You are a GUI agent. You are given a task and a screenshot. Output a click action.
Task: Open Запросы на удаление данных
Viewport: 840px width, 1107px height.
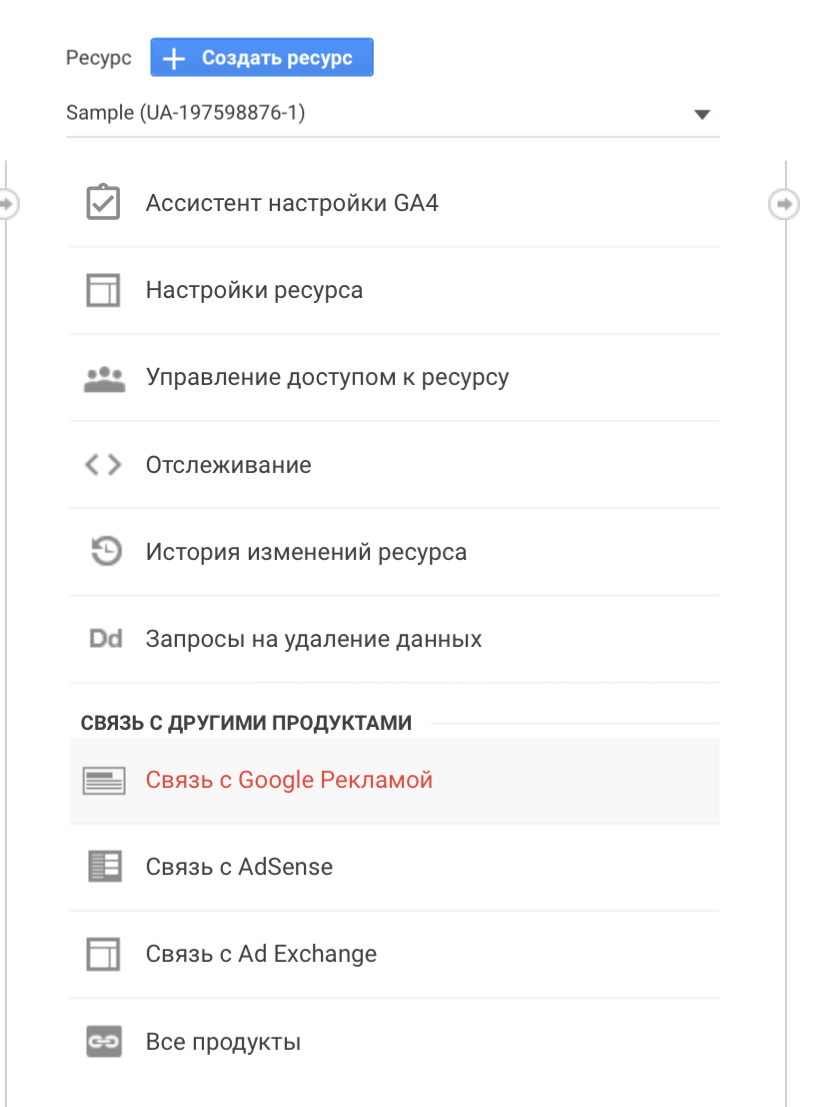314,639
